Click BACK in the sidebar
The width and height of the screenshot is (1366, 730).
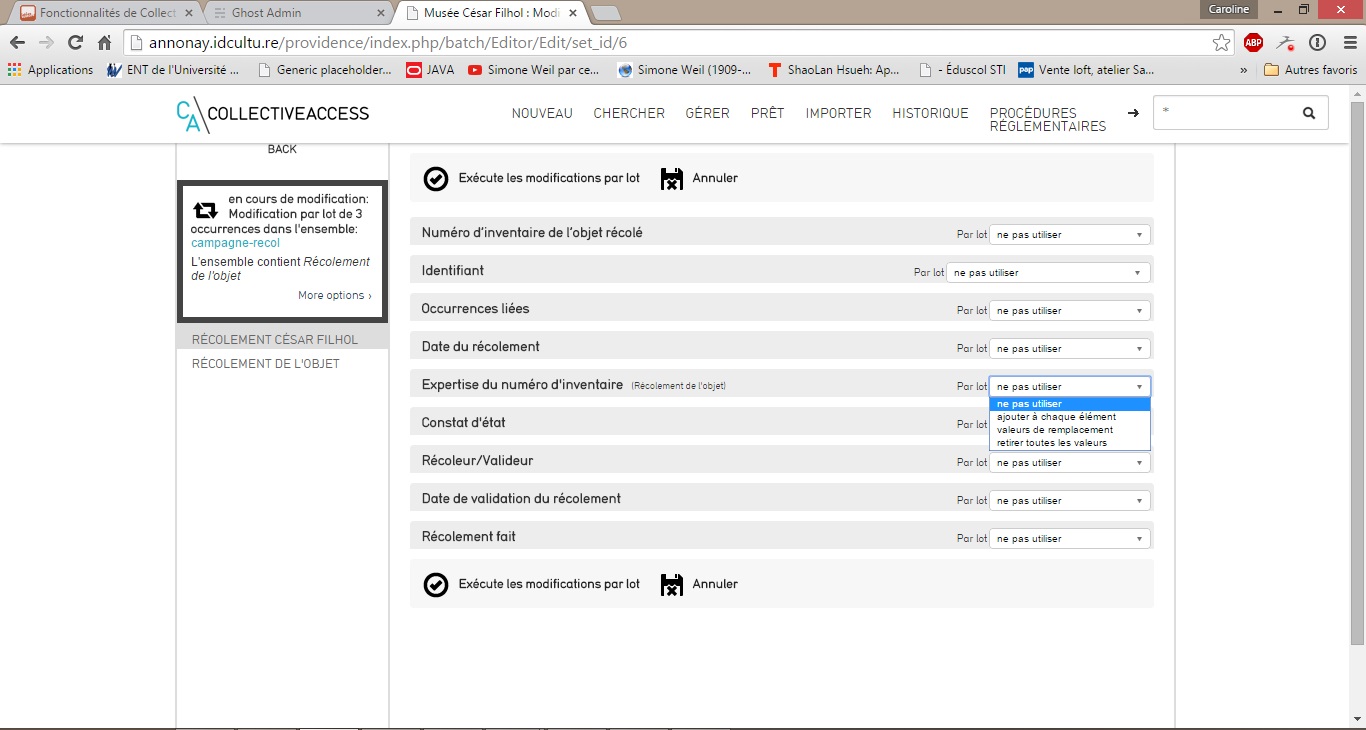tap(282, 149)
